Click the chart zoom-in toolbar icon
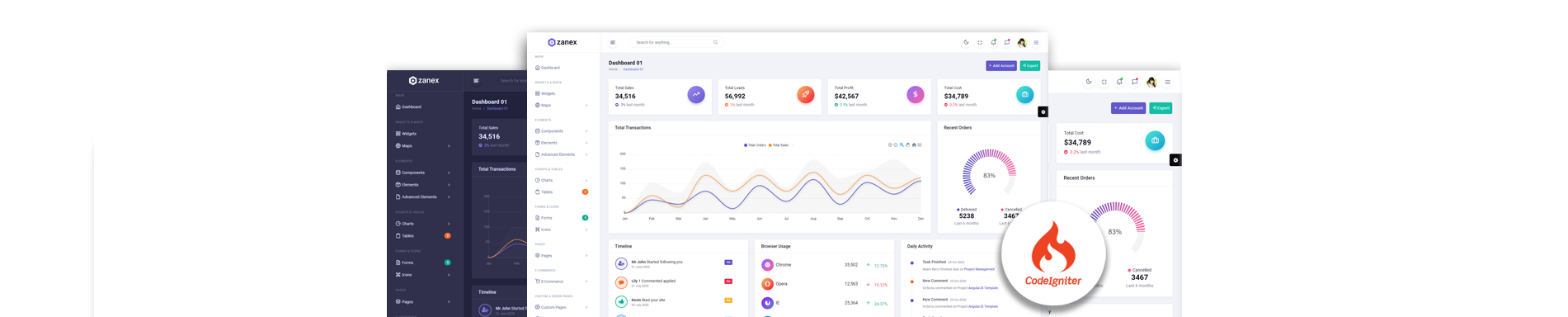This screenshot has height=317, width=1568. click(890, 145)
